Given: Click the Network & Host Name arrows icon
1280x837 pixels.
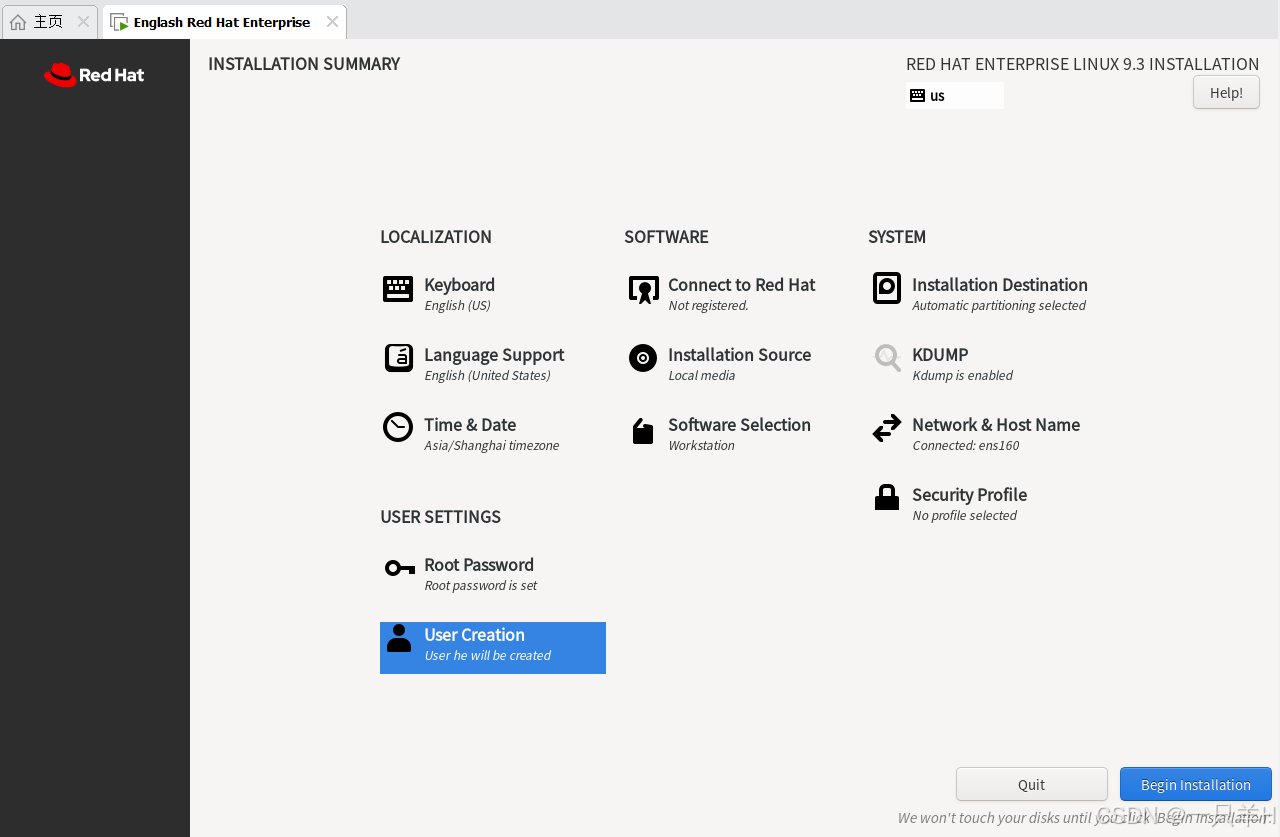Looking at the screenshot, I should coord(887,429).
